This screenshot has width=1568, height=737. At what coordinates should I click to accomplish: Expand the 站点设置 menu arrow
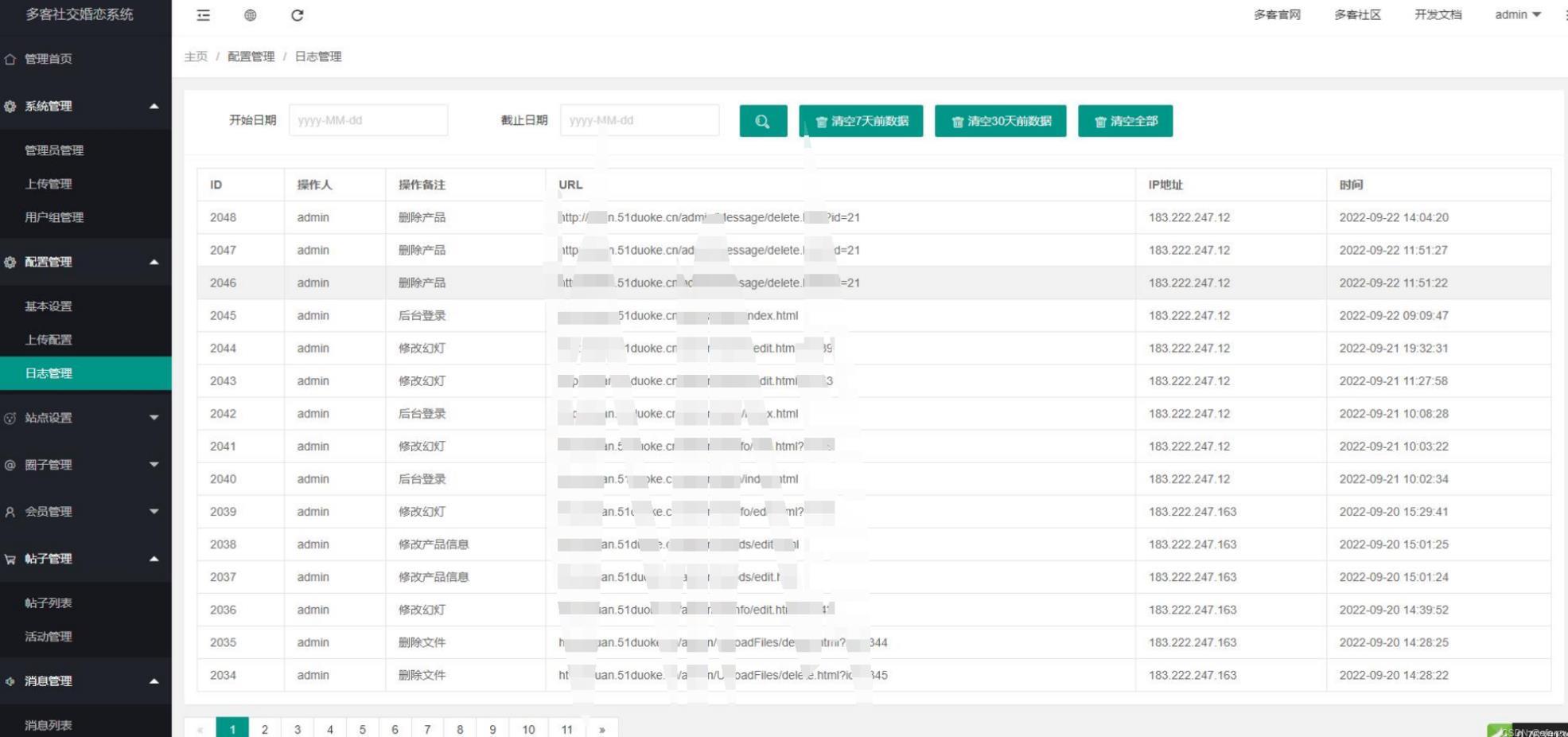(x=154, y=418)
